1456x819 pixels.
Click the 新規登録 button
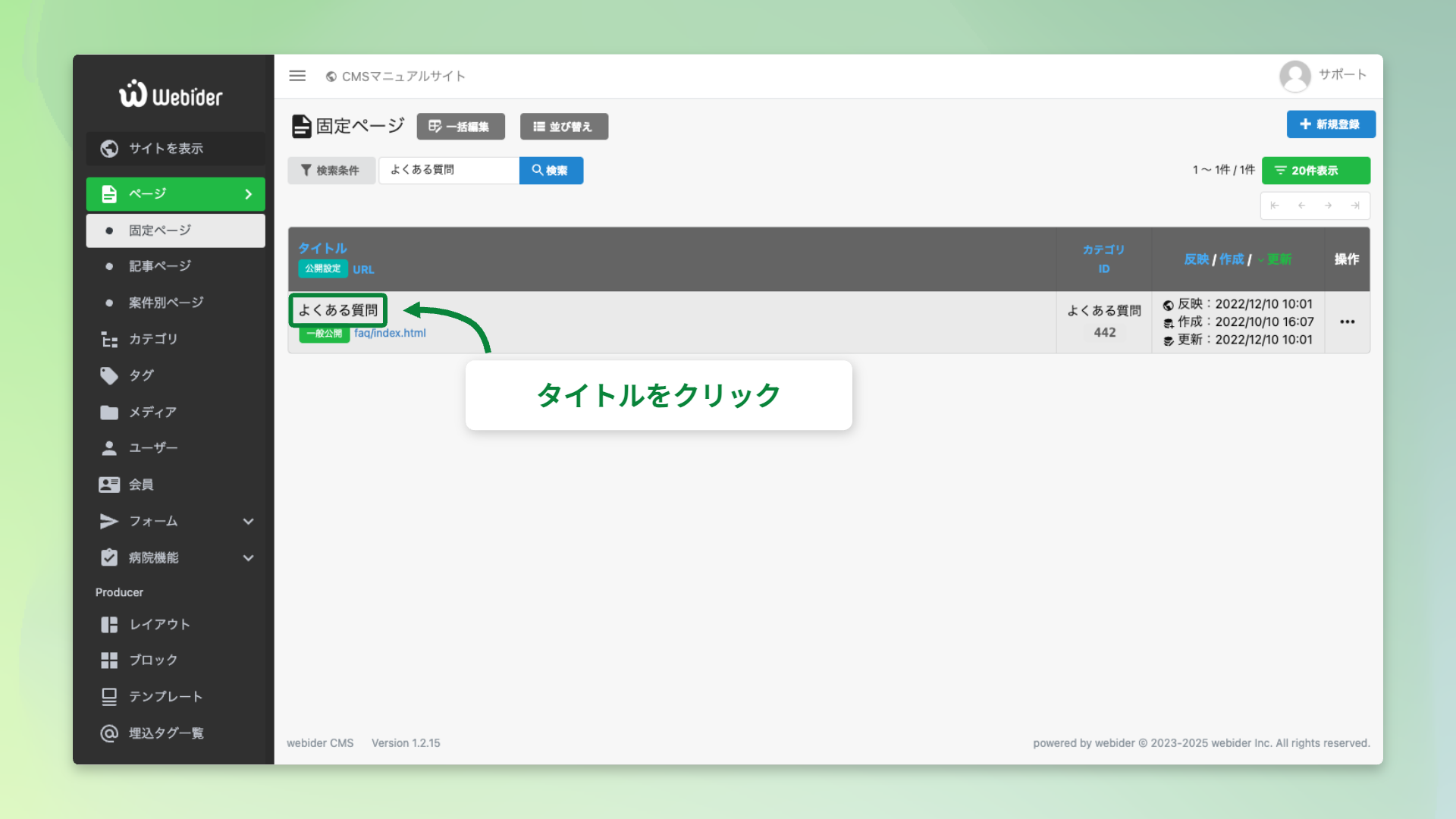click(x=1330, y=124)
